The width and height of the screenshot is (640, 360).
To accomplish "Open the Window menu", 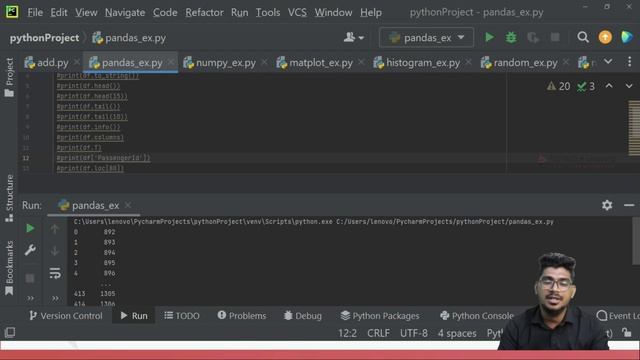I will 333,13.
